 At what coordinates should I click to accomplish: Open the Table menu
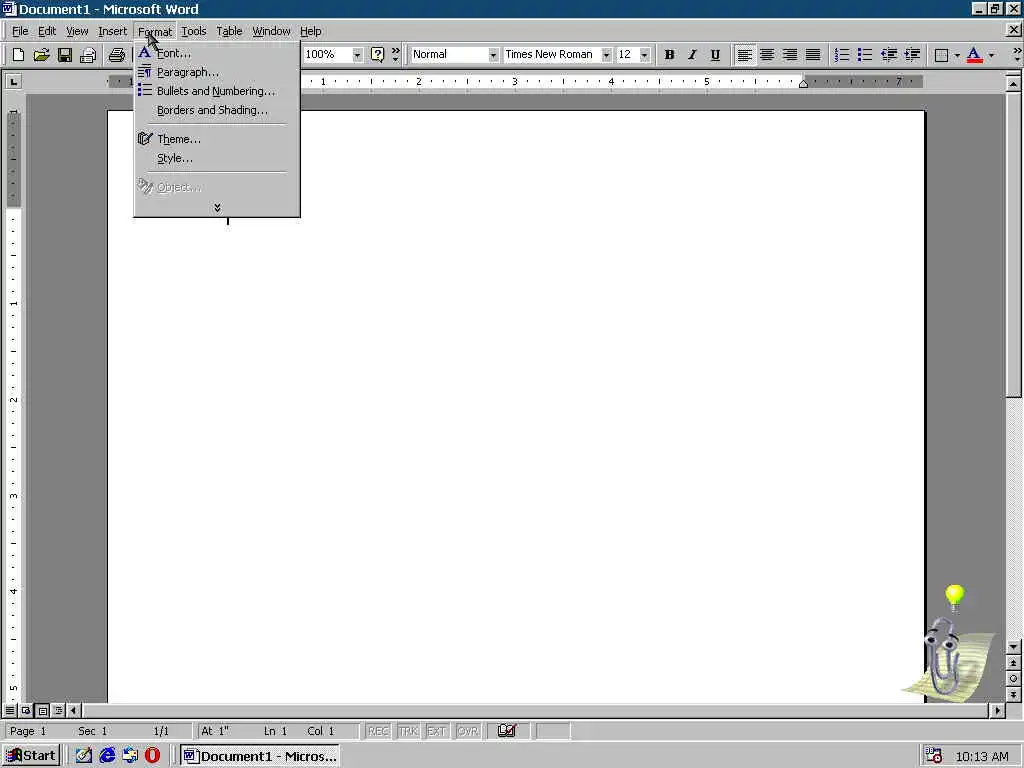click(229, 31)
